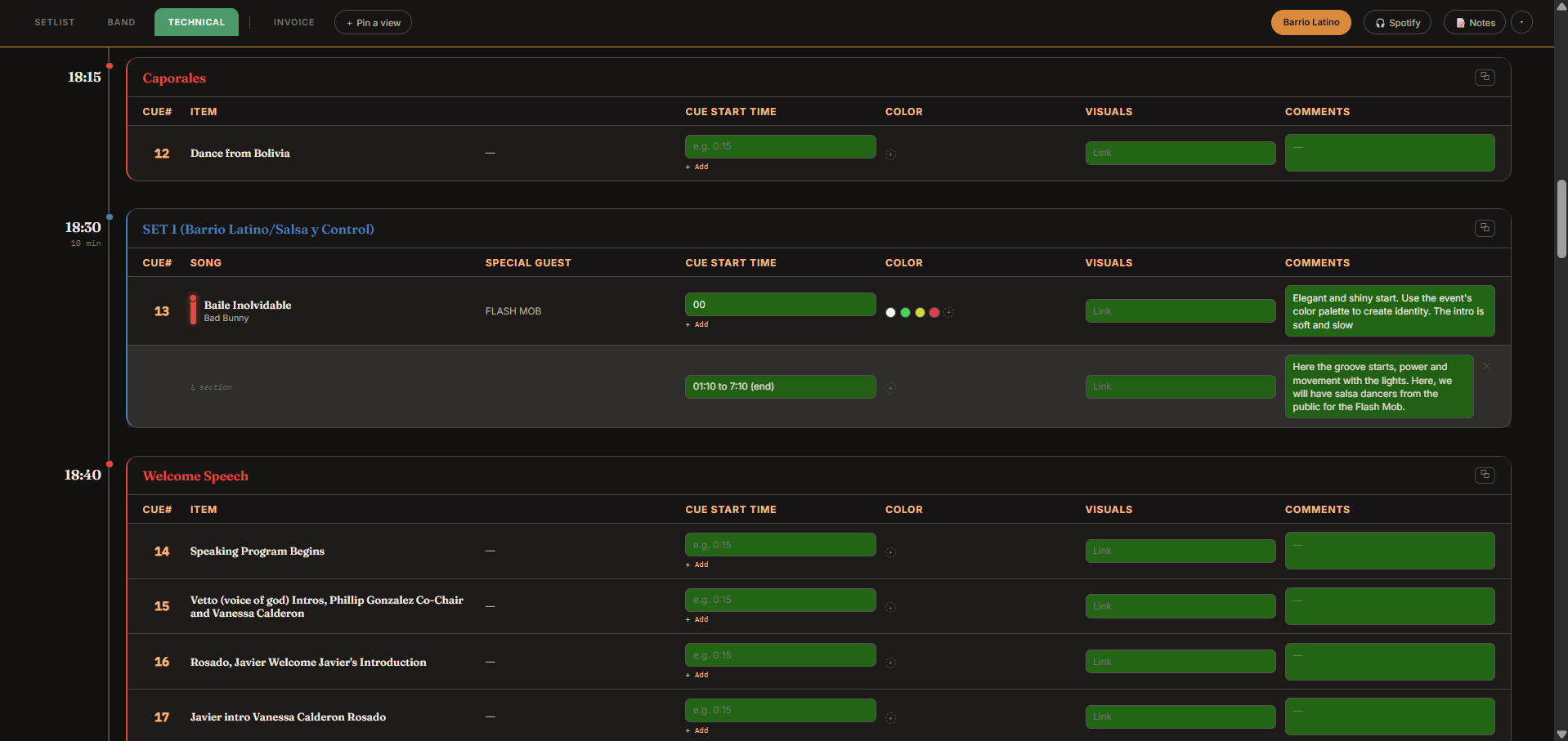Select the green color dot on cue 13
The height and width of the screenshot is (741, 1568).
[x=905, y=312]
